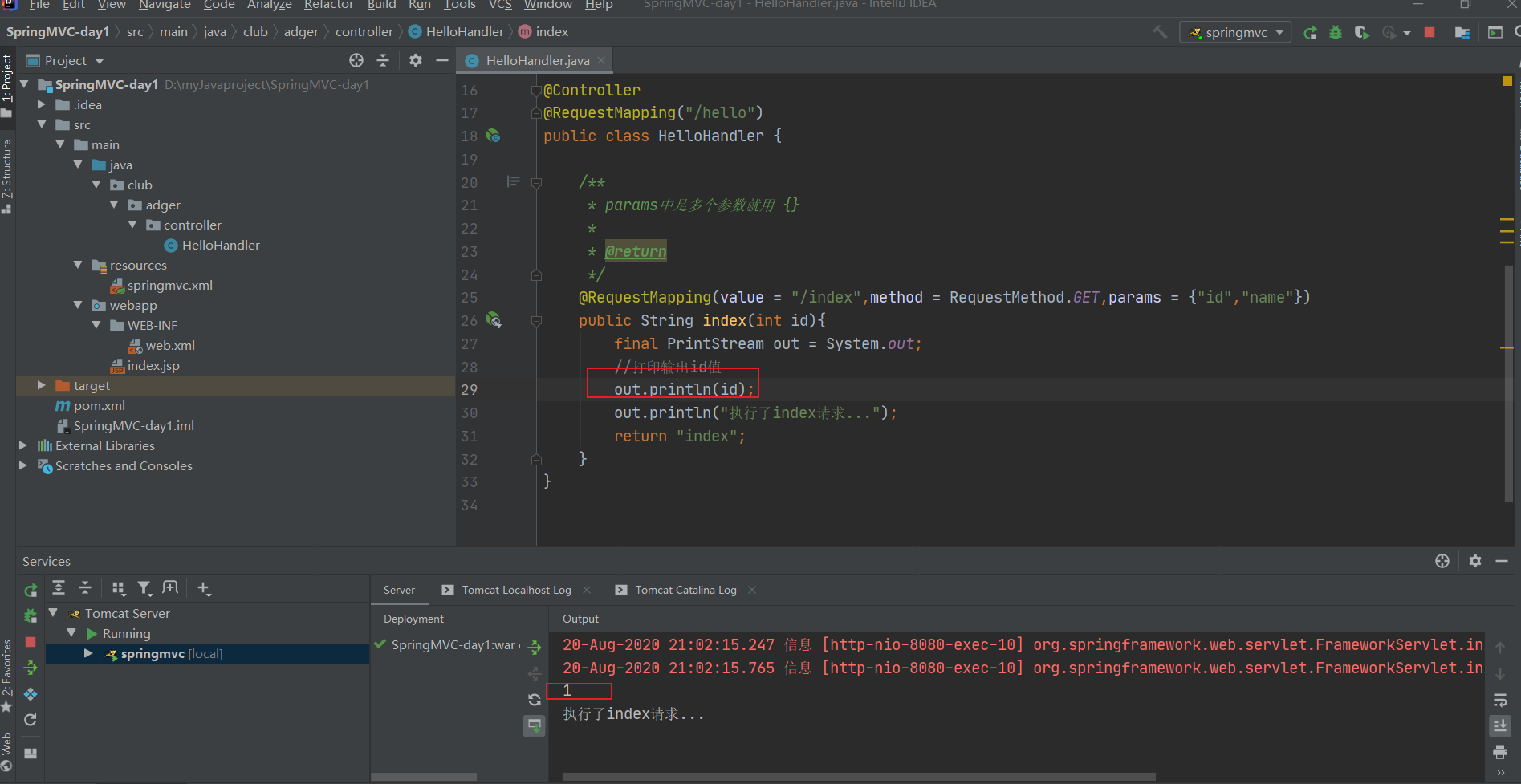The width and height of the screenshot is (1521, 784).
Task: Open service in new tab icon
Action: pyautogui.click(x=170, y=588)
